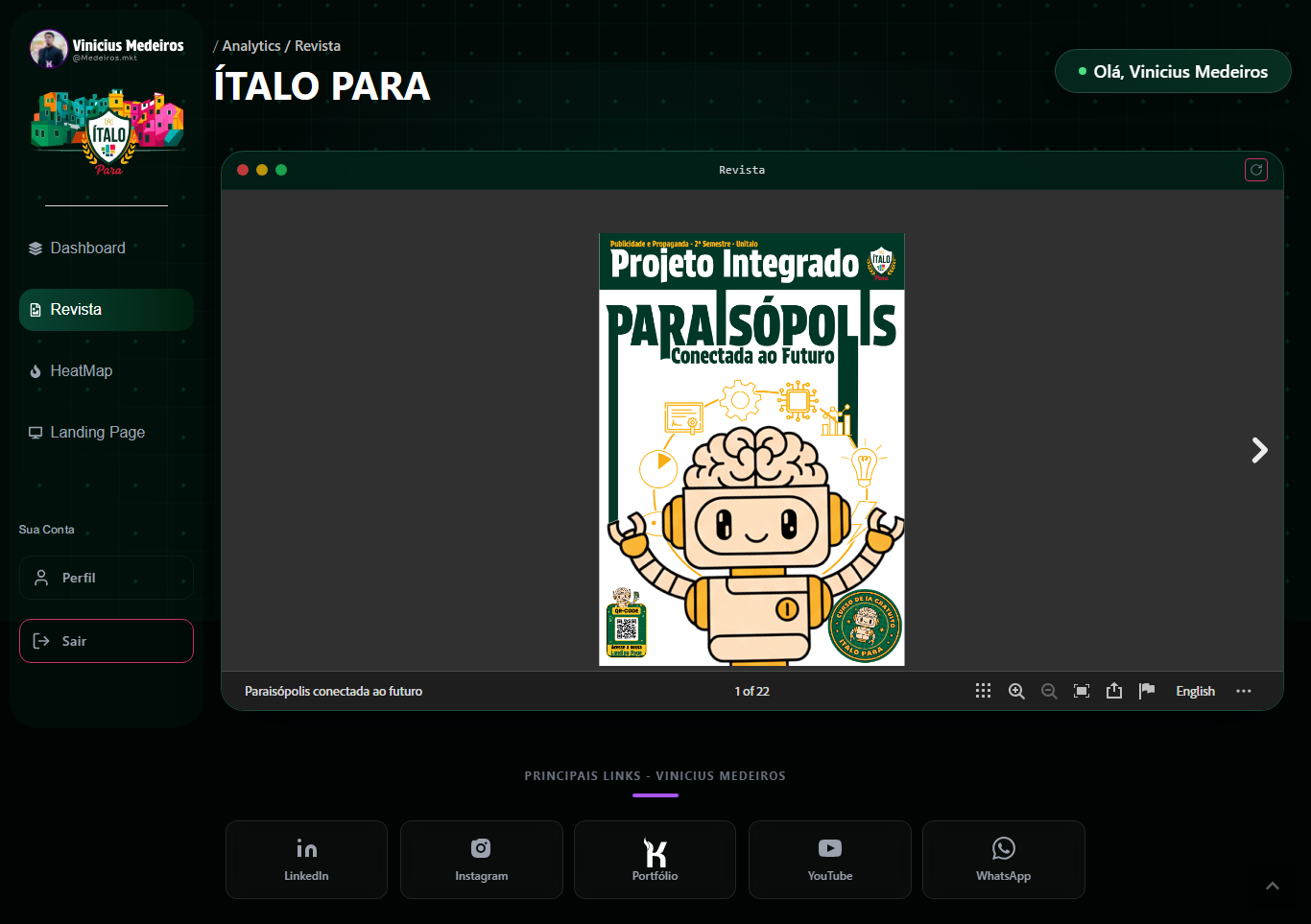This screenshot has width=1311, height=924.
Task: Open the English language selector
Action: (x=1195, y=691)
